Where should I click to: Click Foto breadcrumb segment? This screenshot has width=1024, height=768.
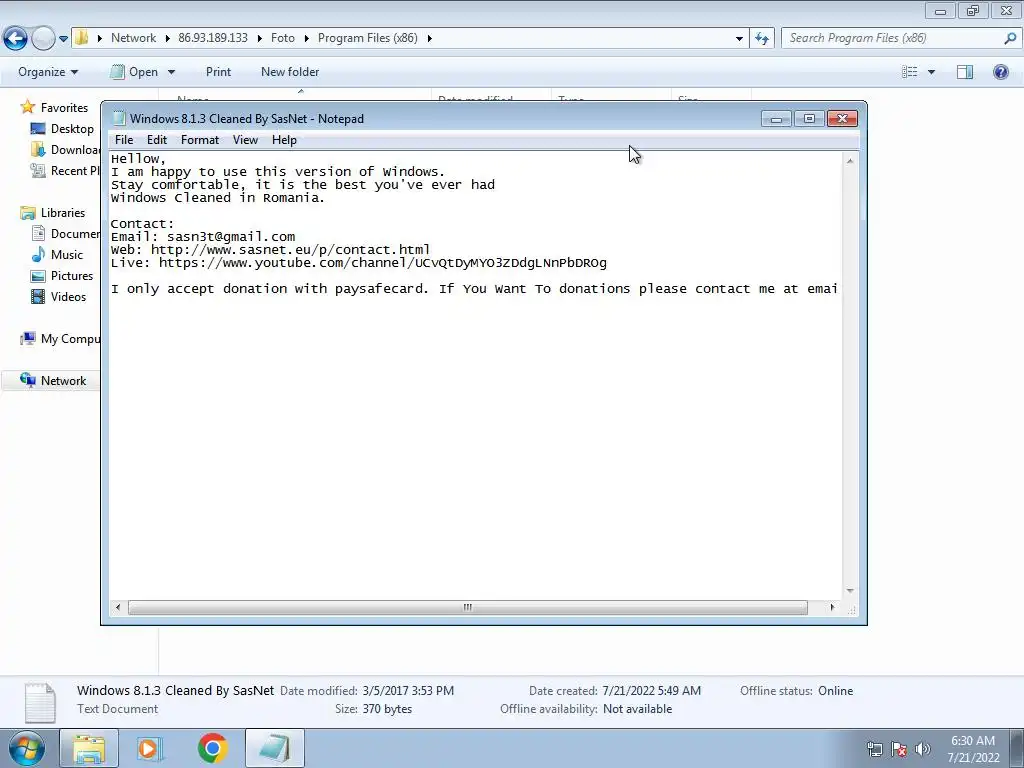click(283, 38)
